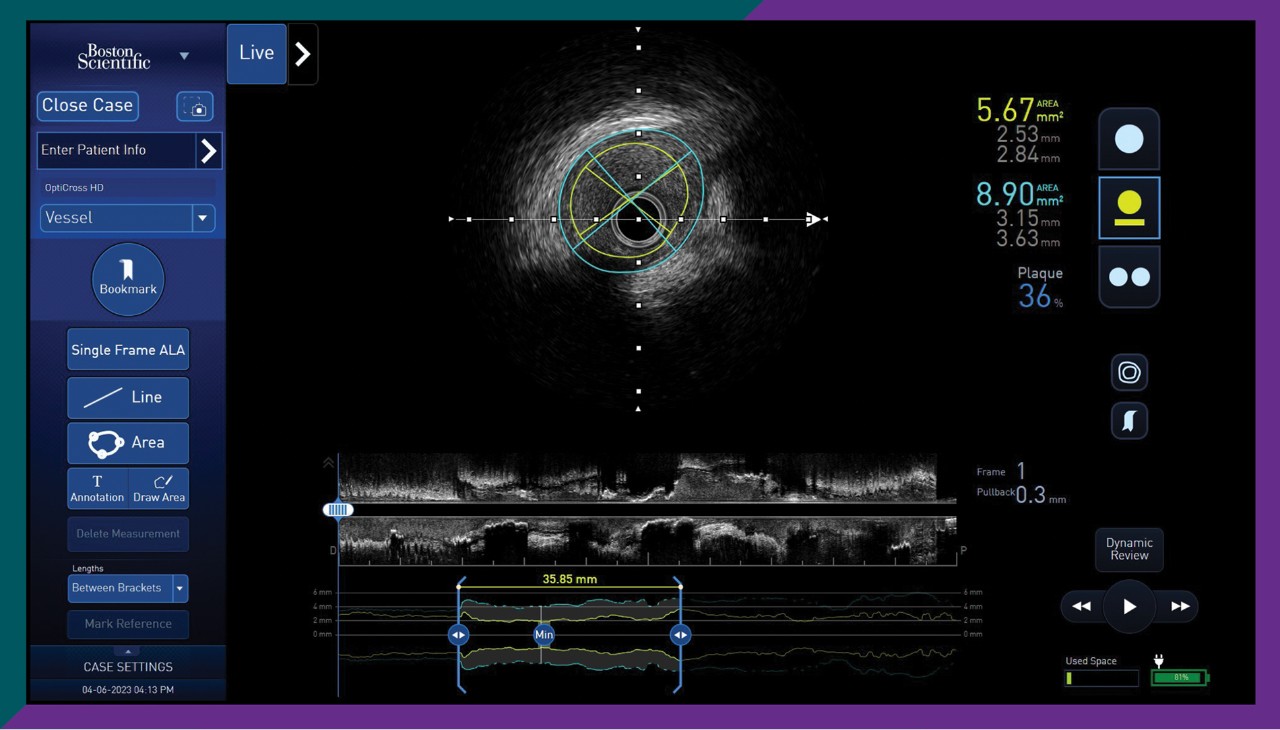Select the Area measurement tool
1280x730 pixels.
(x=128, y=442)
